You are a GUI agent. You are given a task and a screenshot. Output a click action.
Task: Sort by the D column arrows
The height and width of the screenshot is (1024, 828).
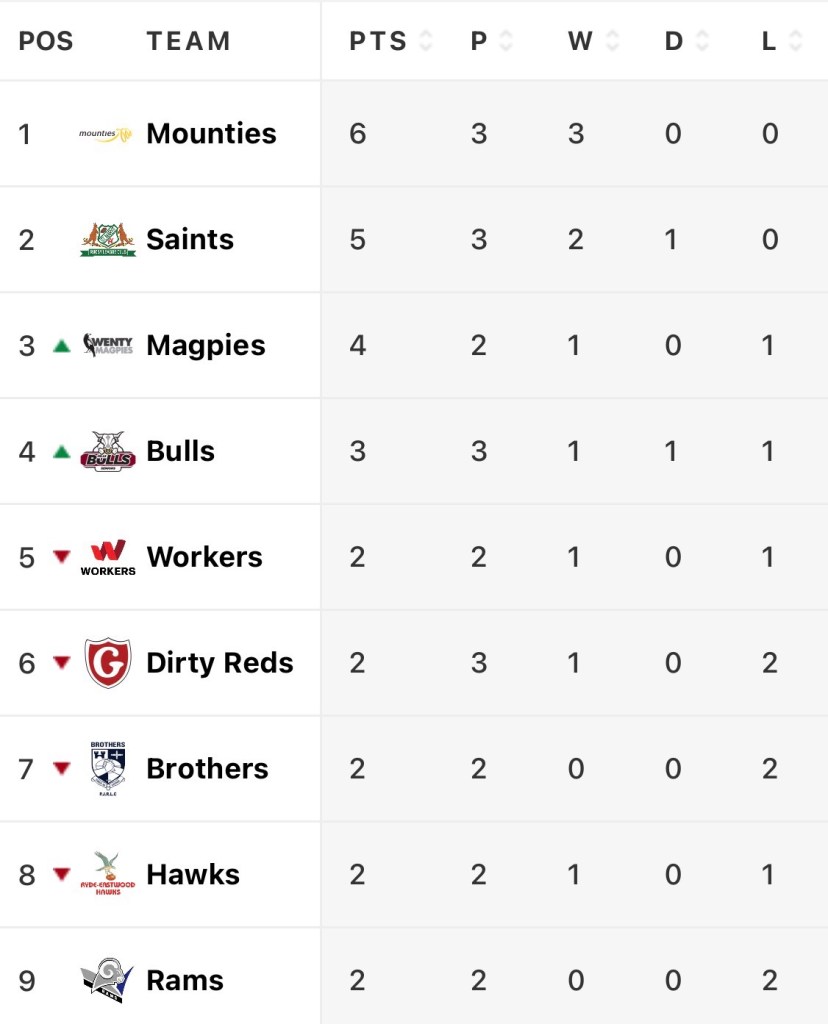pos(702,41)
